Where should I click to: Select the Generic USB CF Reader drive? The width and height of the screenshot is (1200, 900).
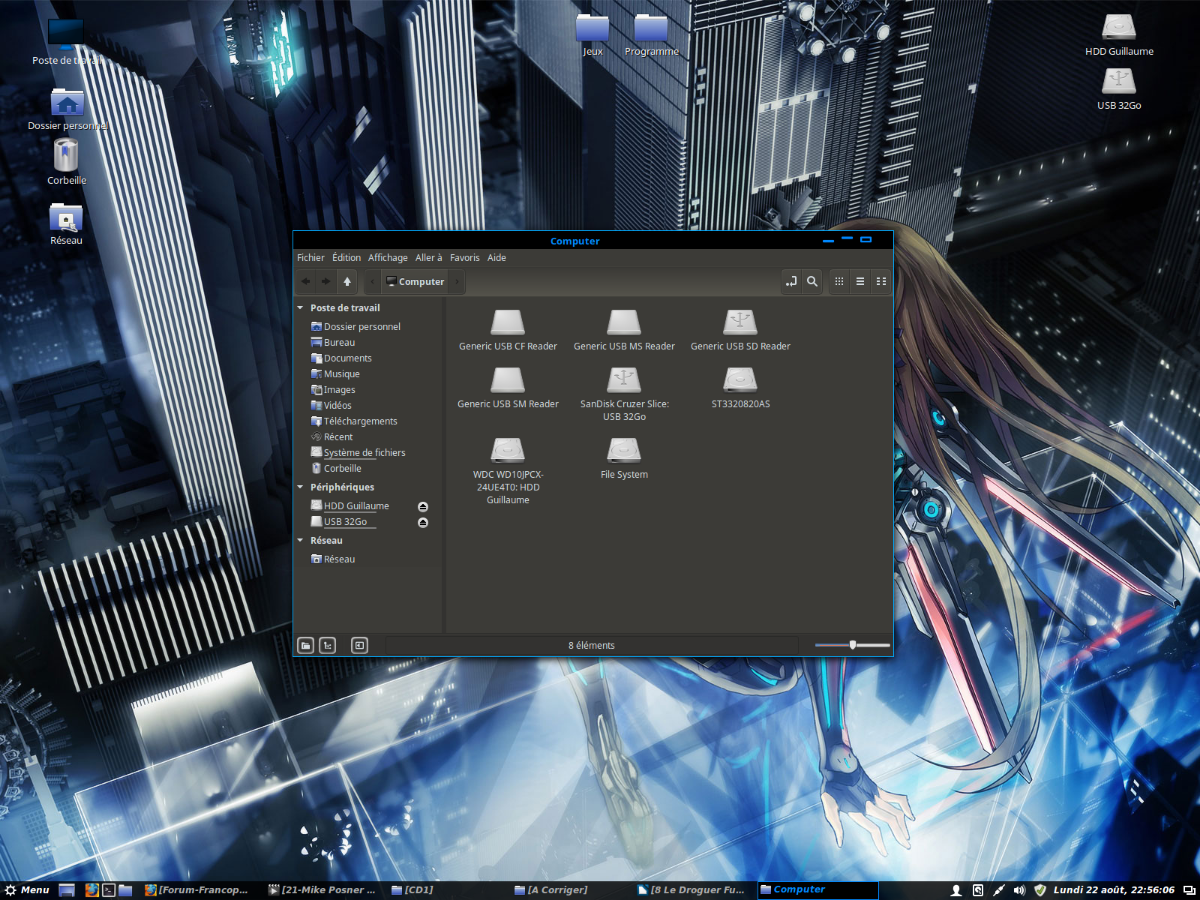[508, 331]
